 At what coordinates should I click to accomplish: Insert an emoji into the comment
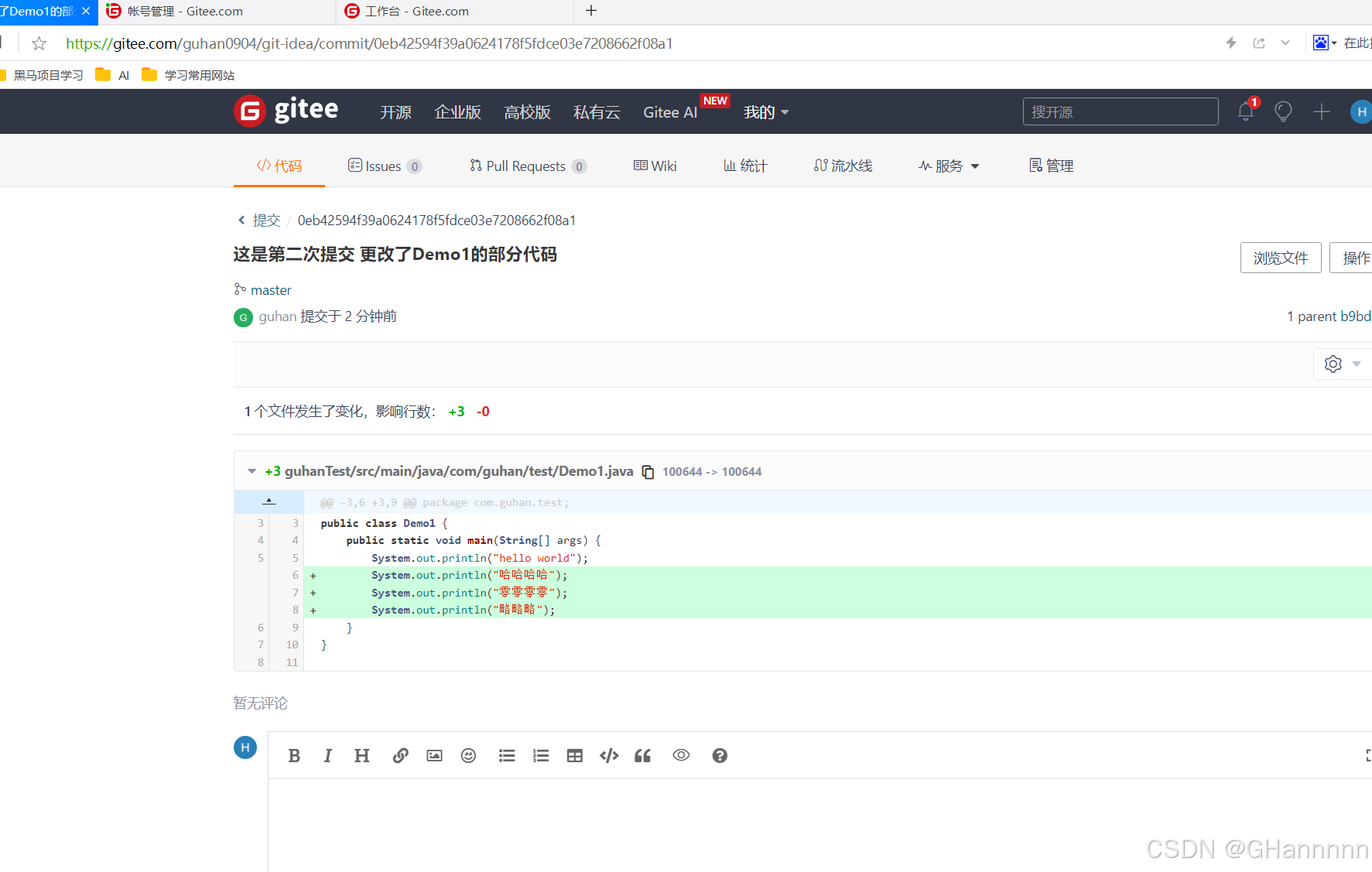(x=468, y=756)
